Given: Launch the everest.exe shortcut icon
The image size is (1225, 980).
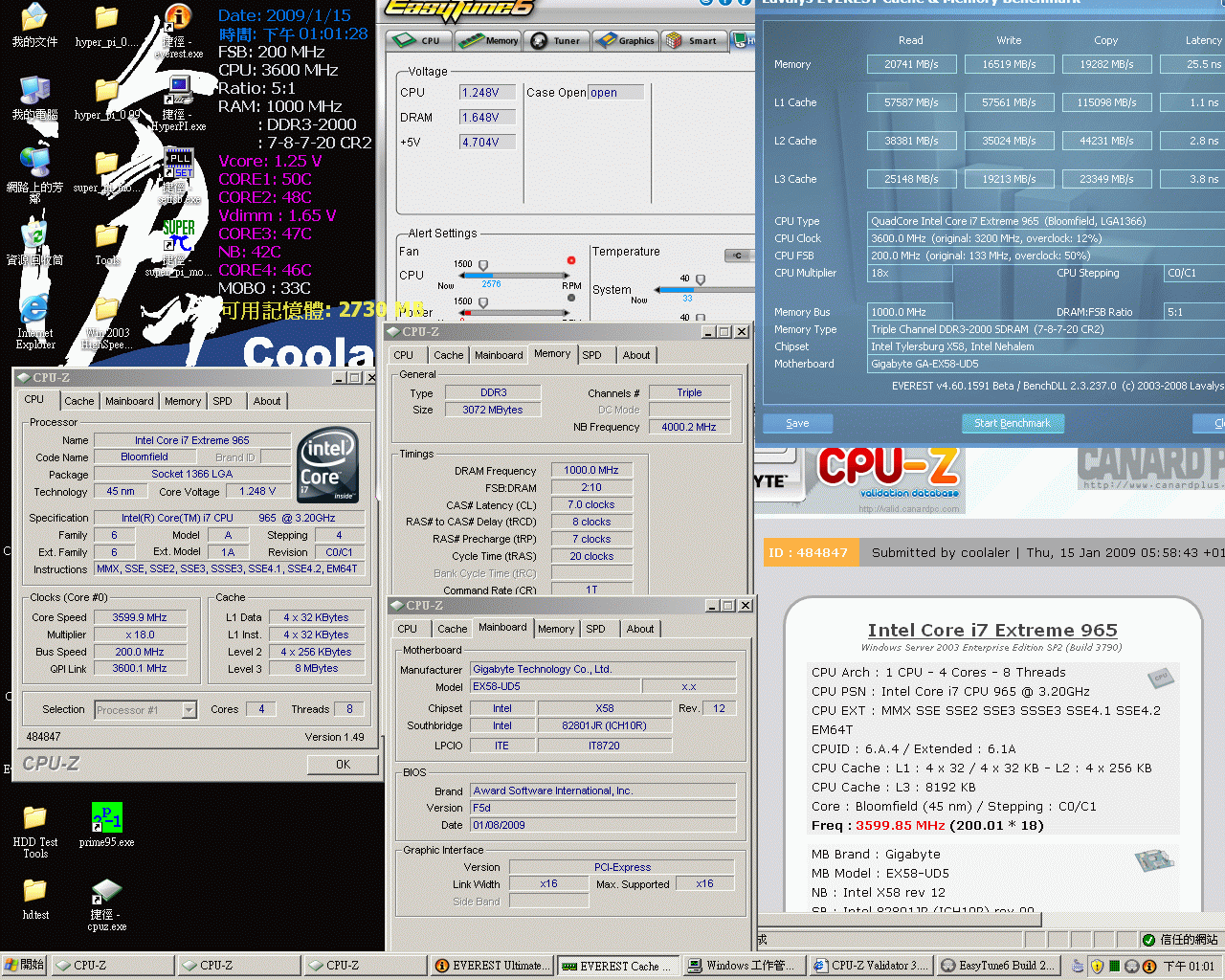Looking at the screenshot, I should coord(178,29).
